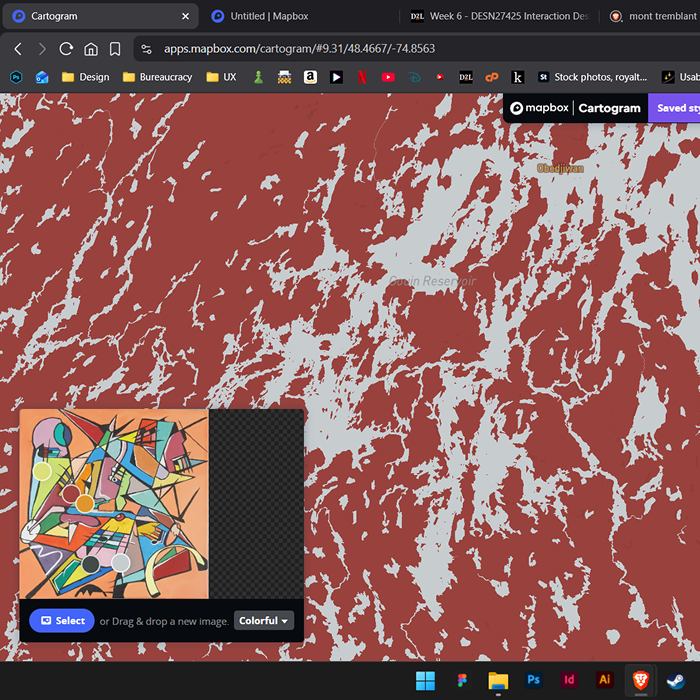Screen dimensions: 700x700
Task: Open Windows Start menu
Action: point(425,680)
